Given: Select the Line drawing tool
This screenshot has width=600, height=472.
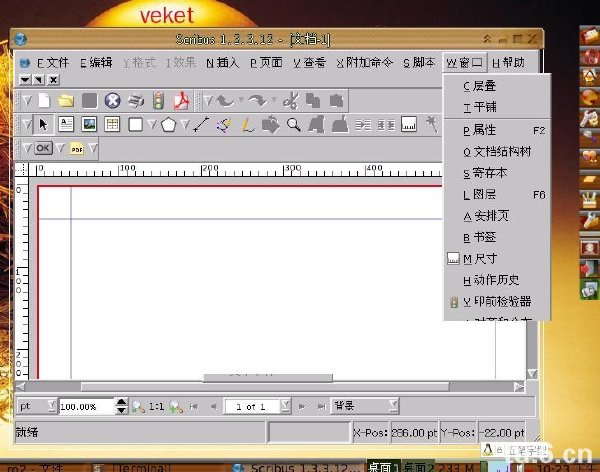Looking at the screenshot, I should pos(201,124).
